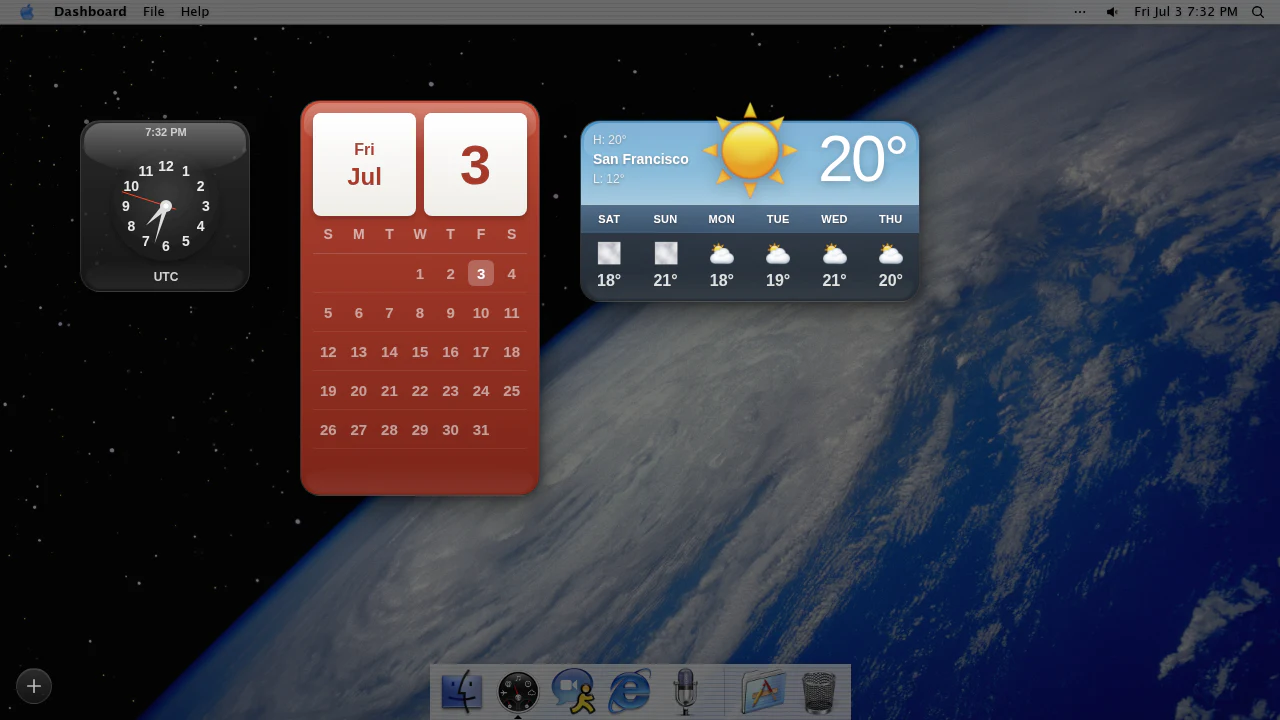Select July 15 in the calendar
1280x720 pixels.
point(420,352)
